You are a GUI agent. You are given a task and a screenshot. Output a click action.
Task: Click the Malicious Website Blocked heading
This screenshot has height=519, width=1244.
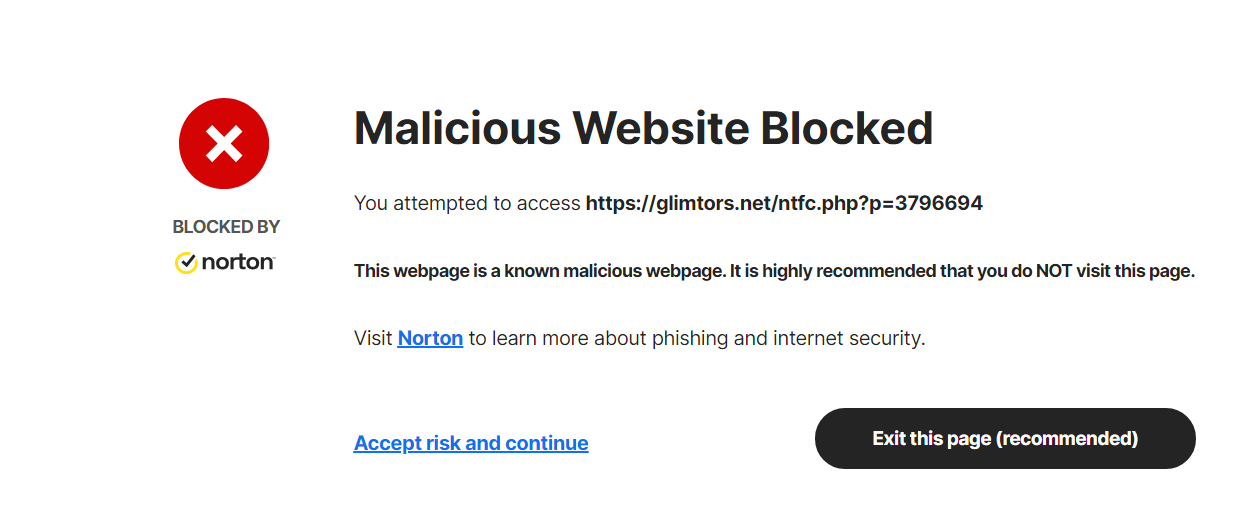[643, 128]
